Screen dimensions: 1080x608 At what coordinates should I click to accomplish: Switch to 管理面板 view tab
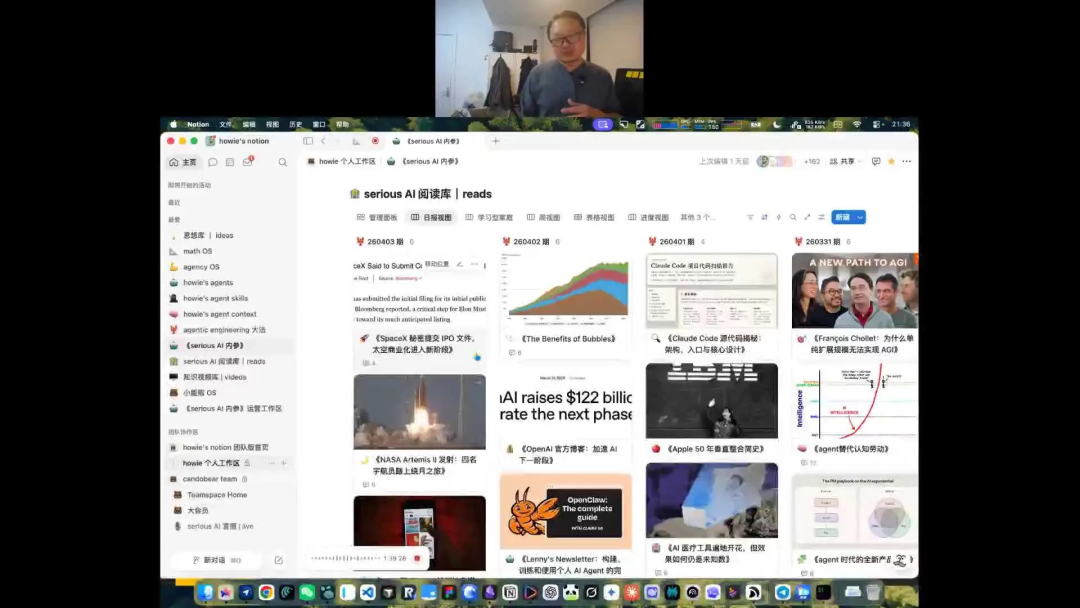pyautogui.click(x=377, y=218)
